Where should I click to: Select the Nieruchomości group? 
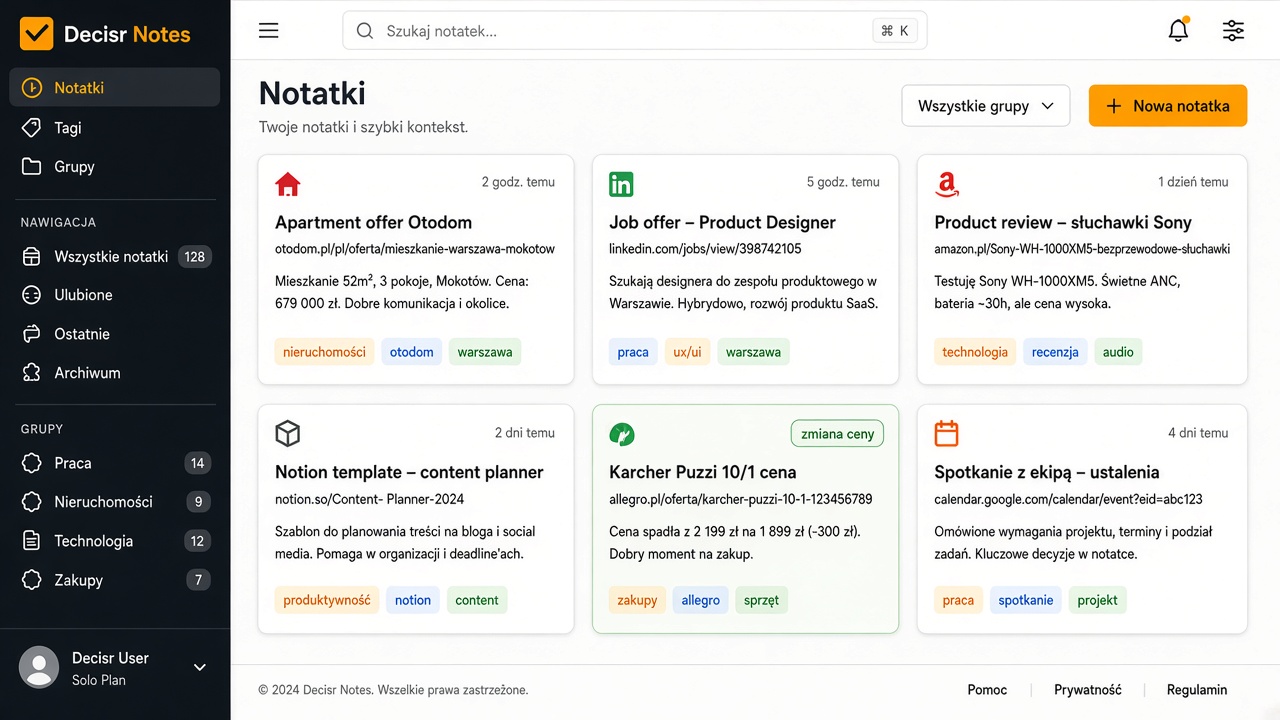pyautogui.click(x=115, y=502)
